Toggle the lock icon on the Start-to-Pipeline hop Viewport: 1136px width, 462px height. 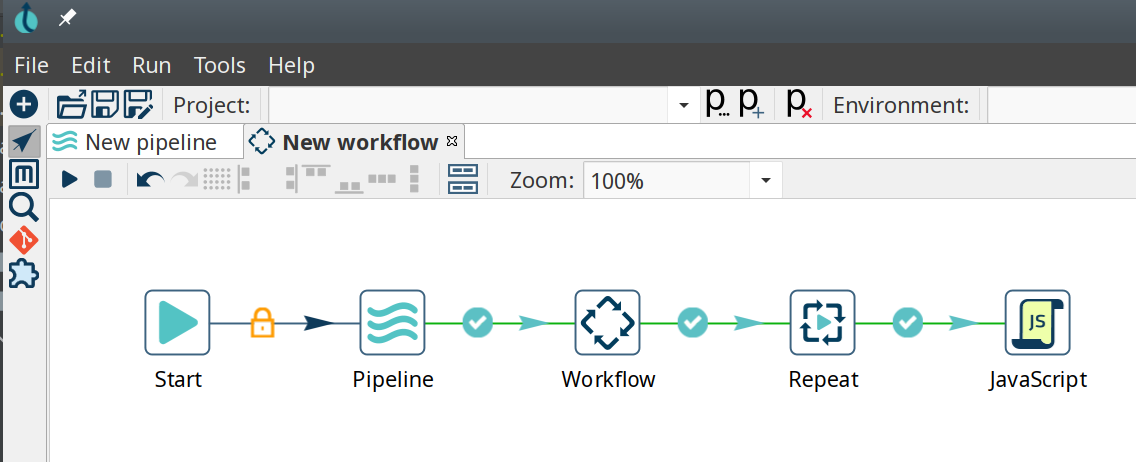pos(262,322)
